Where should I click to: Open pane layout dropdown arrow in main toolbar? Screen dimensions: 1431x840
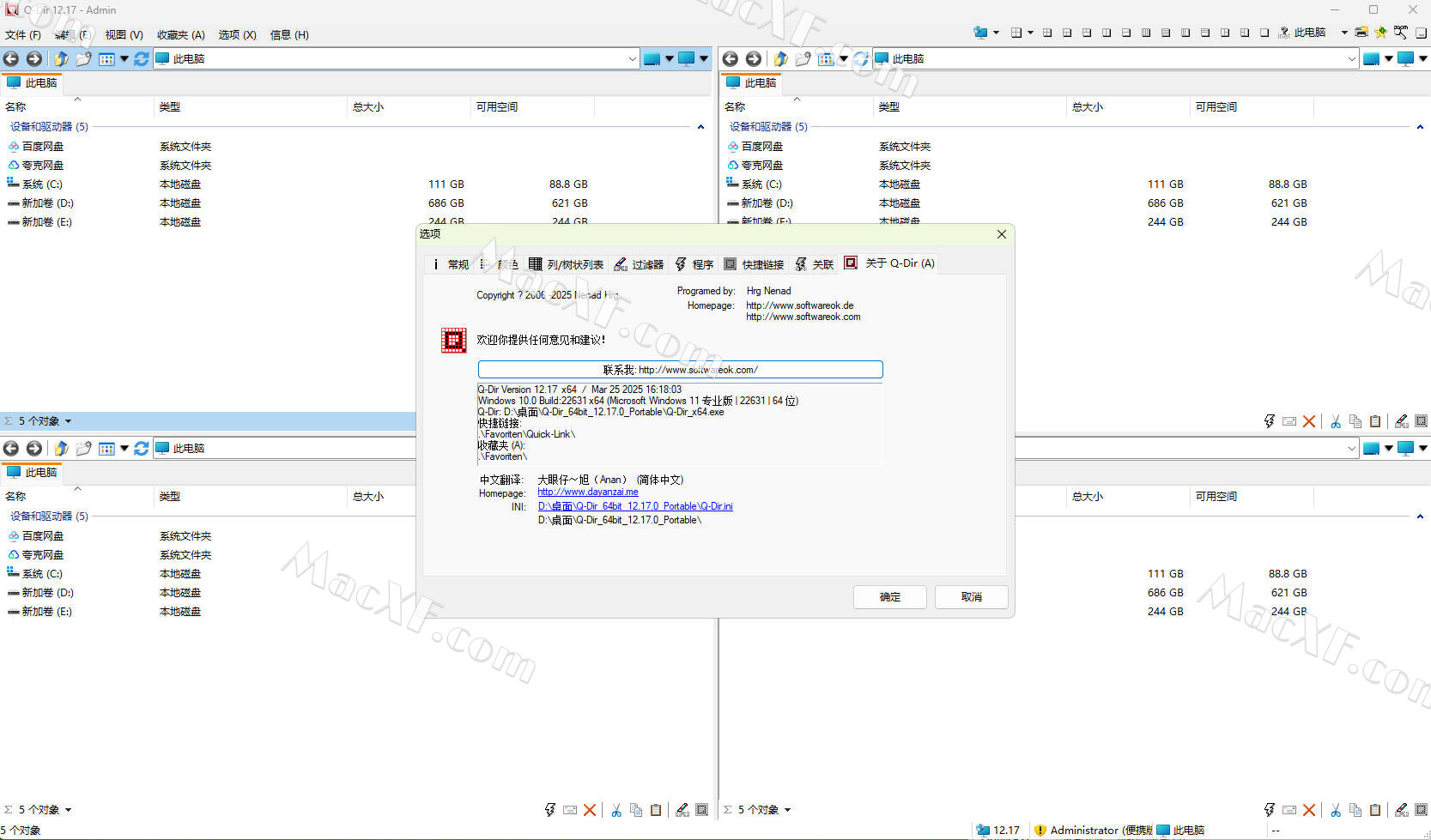(1030, 33)
